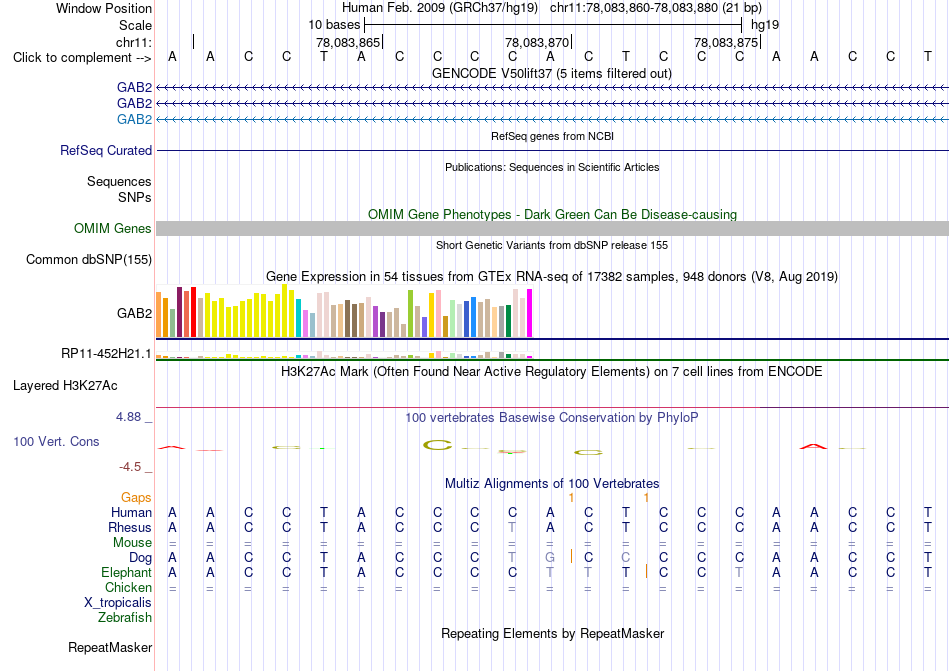The height and width of the screenshot is (671, 950).
Task: Click the H3K27Ac Mark track title
Action: point(552,371)
